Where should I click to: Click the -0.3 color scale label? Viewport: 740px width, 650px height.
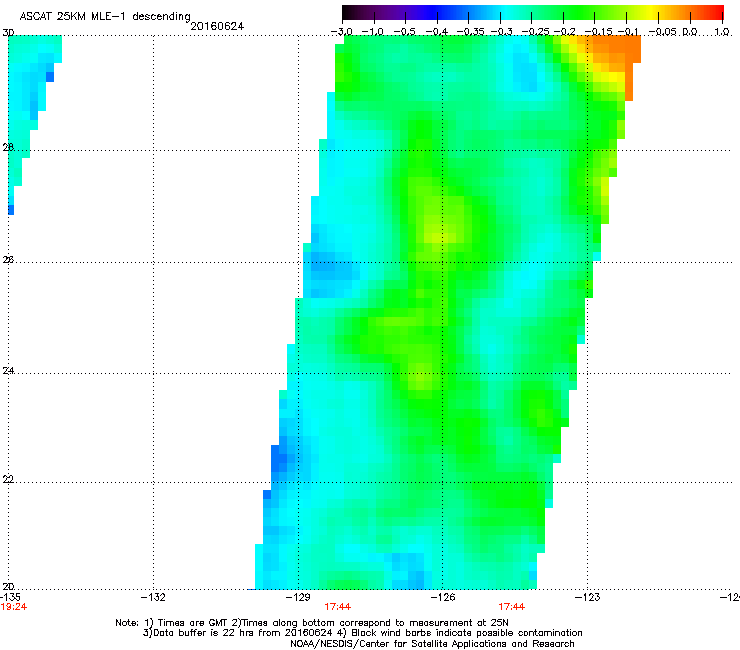pos(501,32)
